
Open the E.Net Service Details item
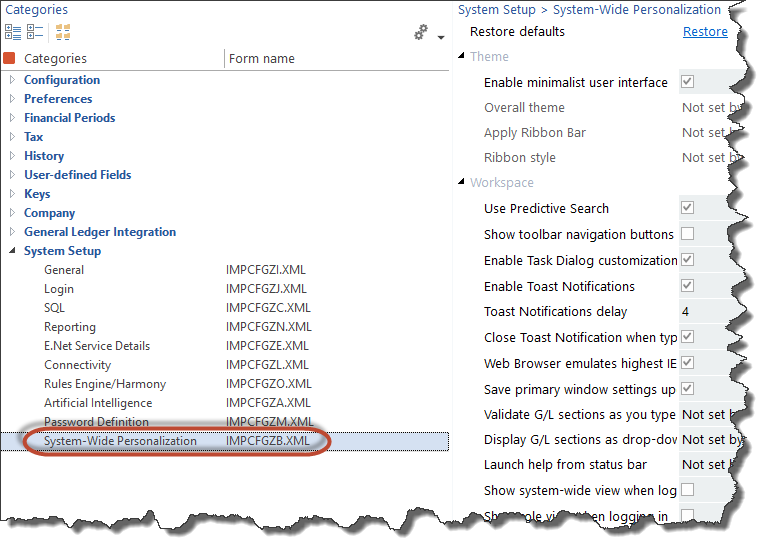(x=97, y=346)
